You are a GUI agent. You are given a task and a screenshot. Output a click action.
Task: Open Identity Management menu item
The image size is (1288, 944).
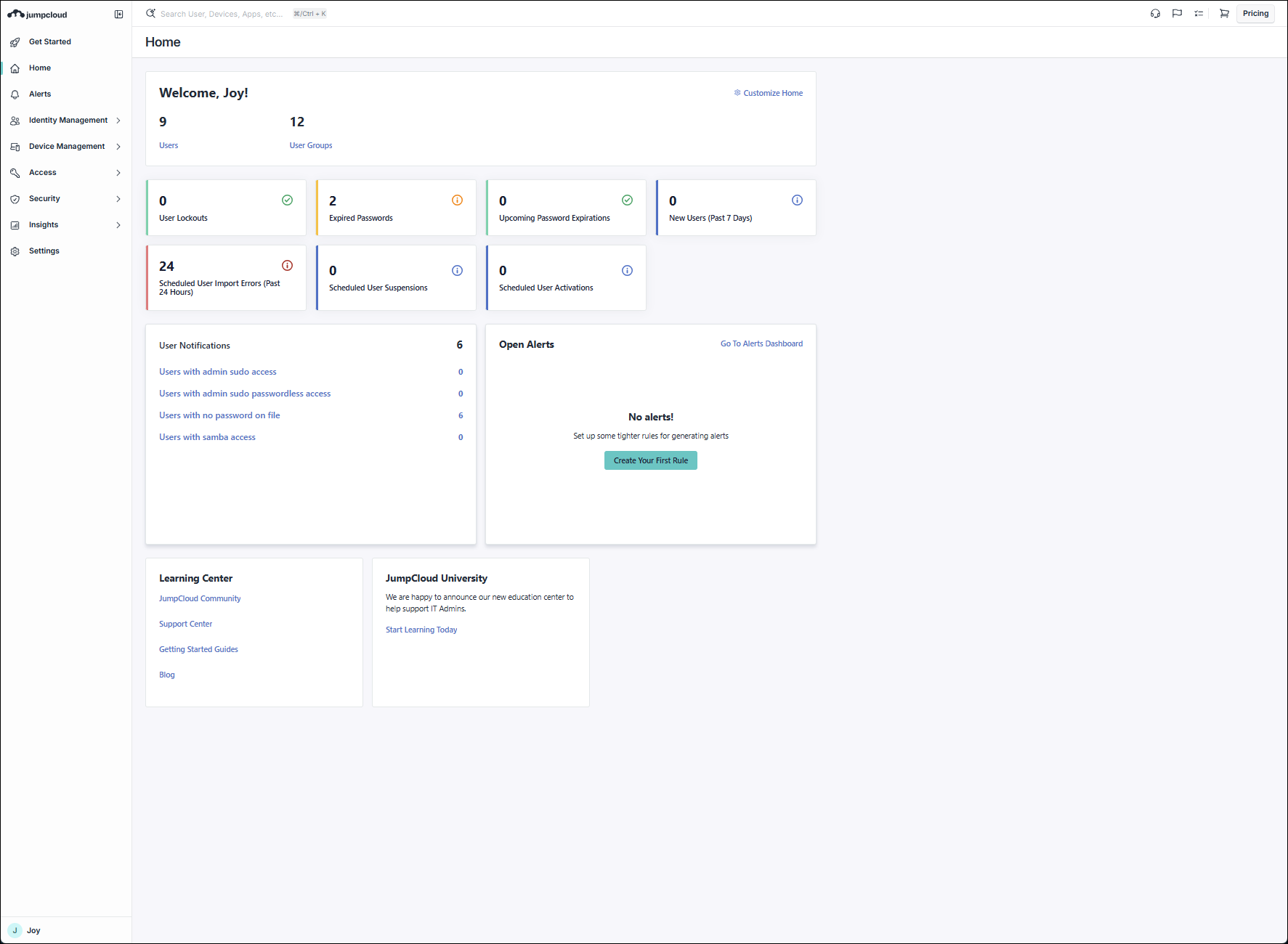click(68, 121)
